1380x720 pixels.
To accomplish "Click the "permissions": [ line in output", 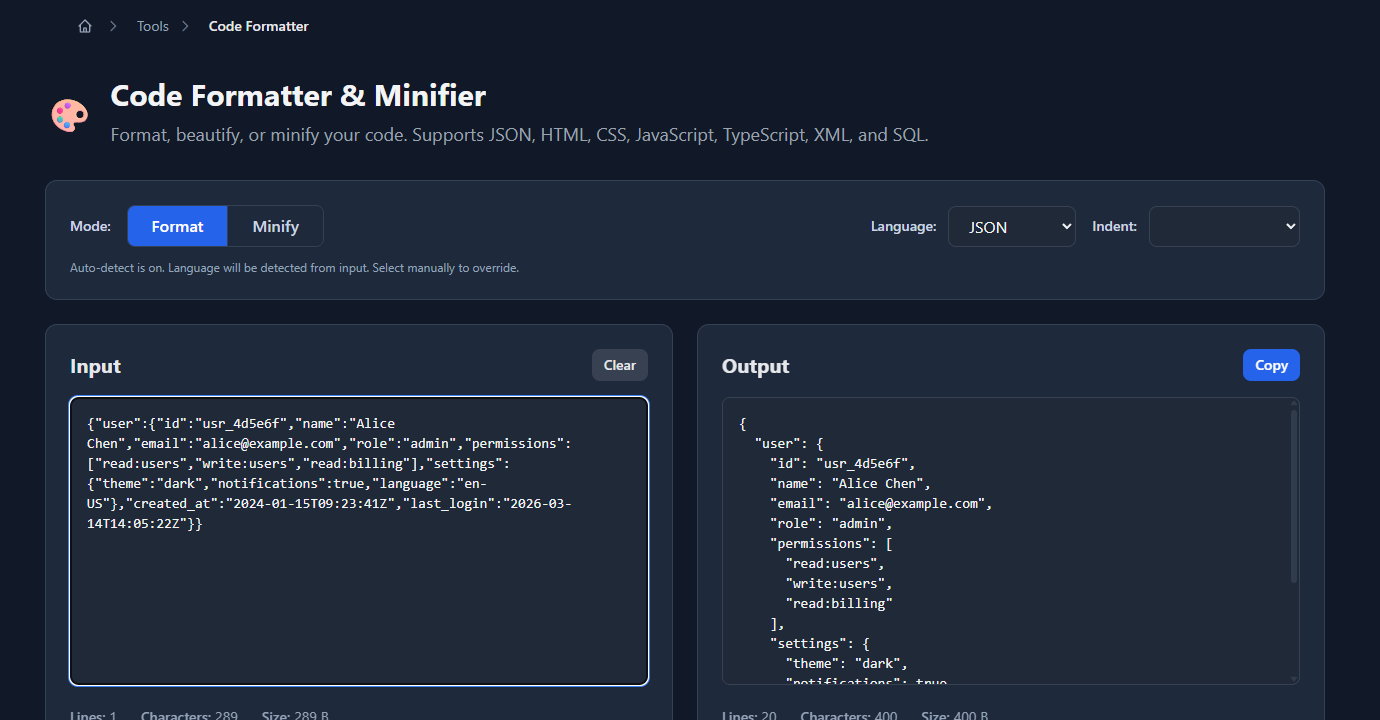I will [831, 543].
